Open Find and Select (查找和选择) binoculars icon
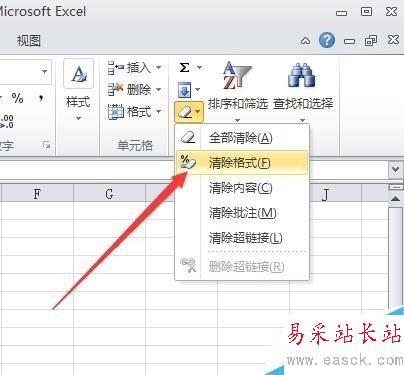Image resolution: width=404 pixels, height=375 pixels. click(302, 75)
